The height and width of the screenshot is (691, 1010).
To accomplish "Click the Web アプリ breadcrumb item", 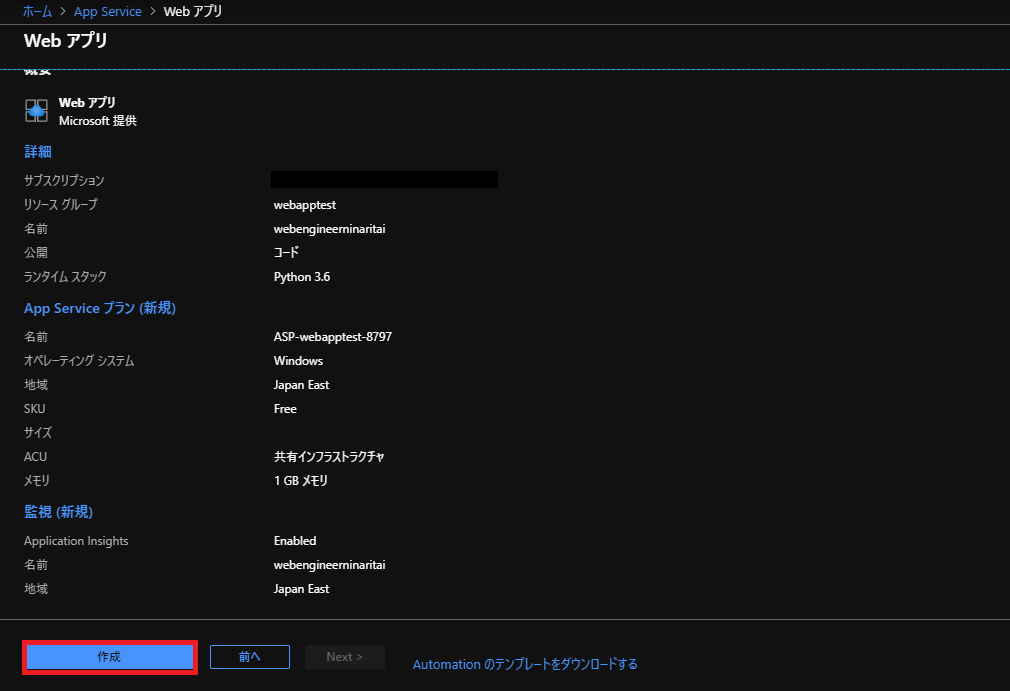I will [193, 11].
